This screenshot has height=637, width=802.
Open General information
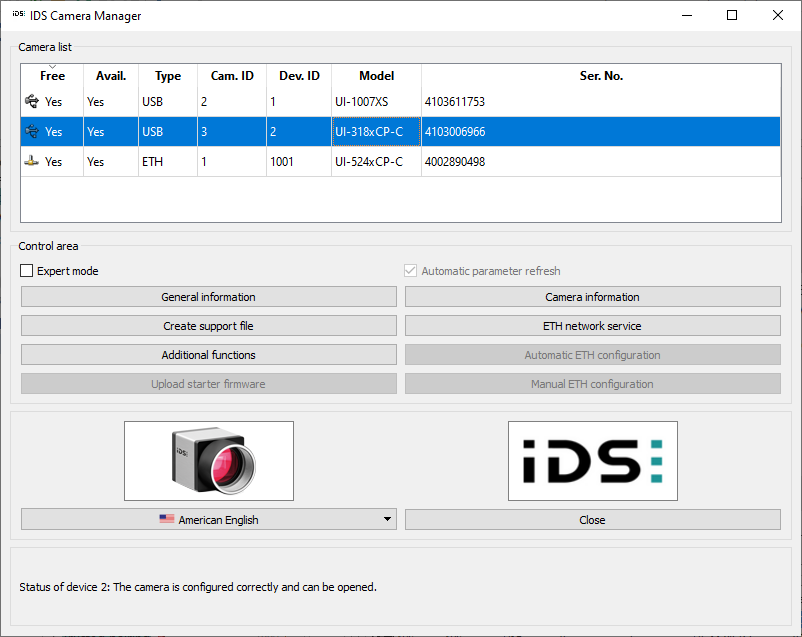[209, 297]
